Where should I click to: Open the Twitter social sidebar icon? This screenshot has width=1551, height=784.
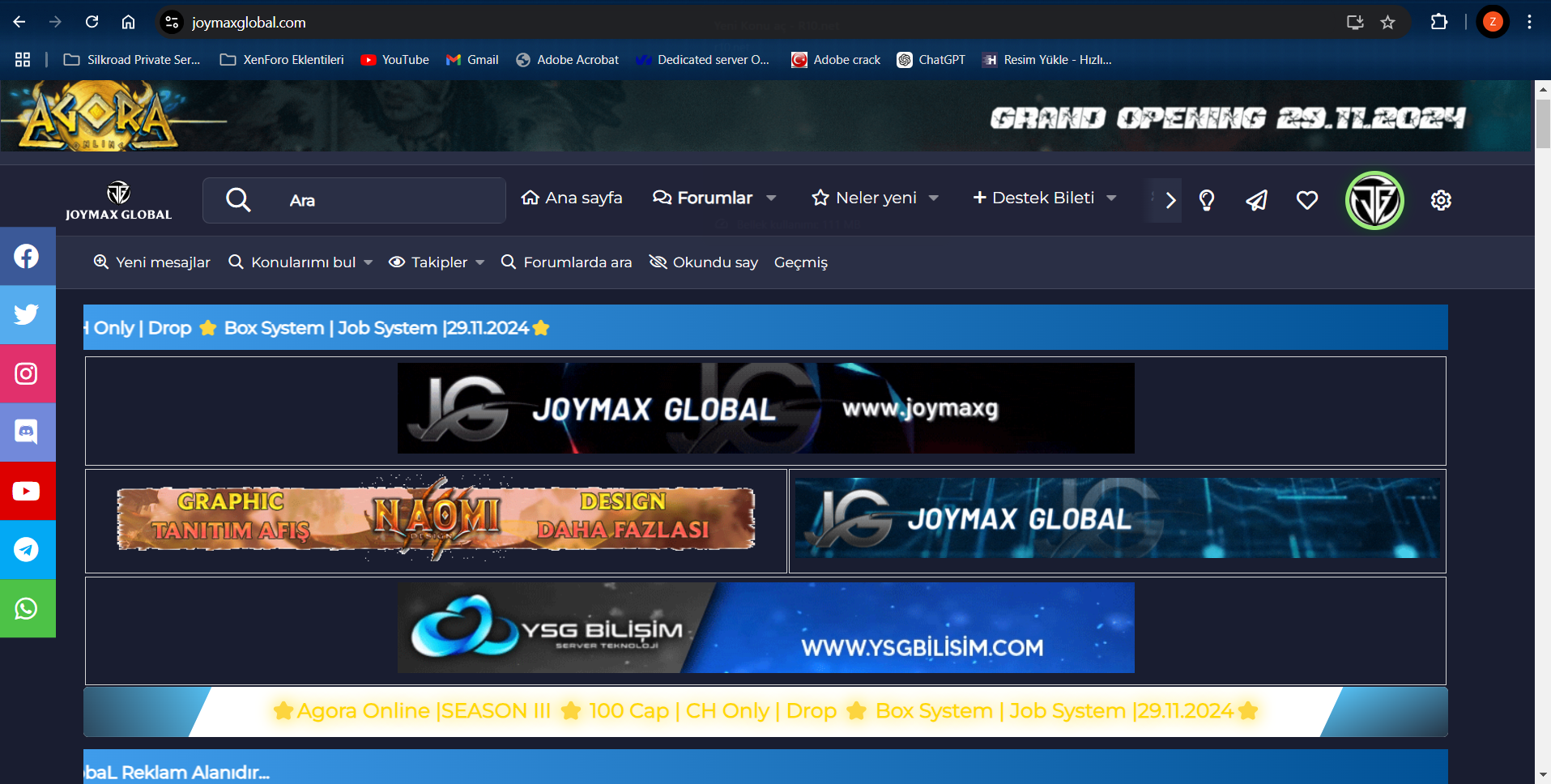tap(27, 314)
